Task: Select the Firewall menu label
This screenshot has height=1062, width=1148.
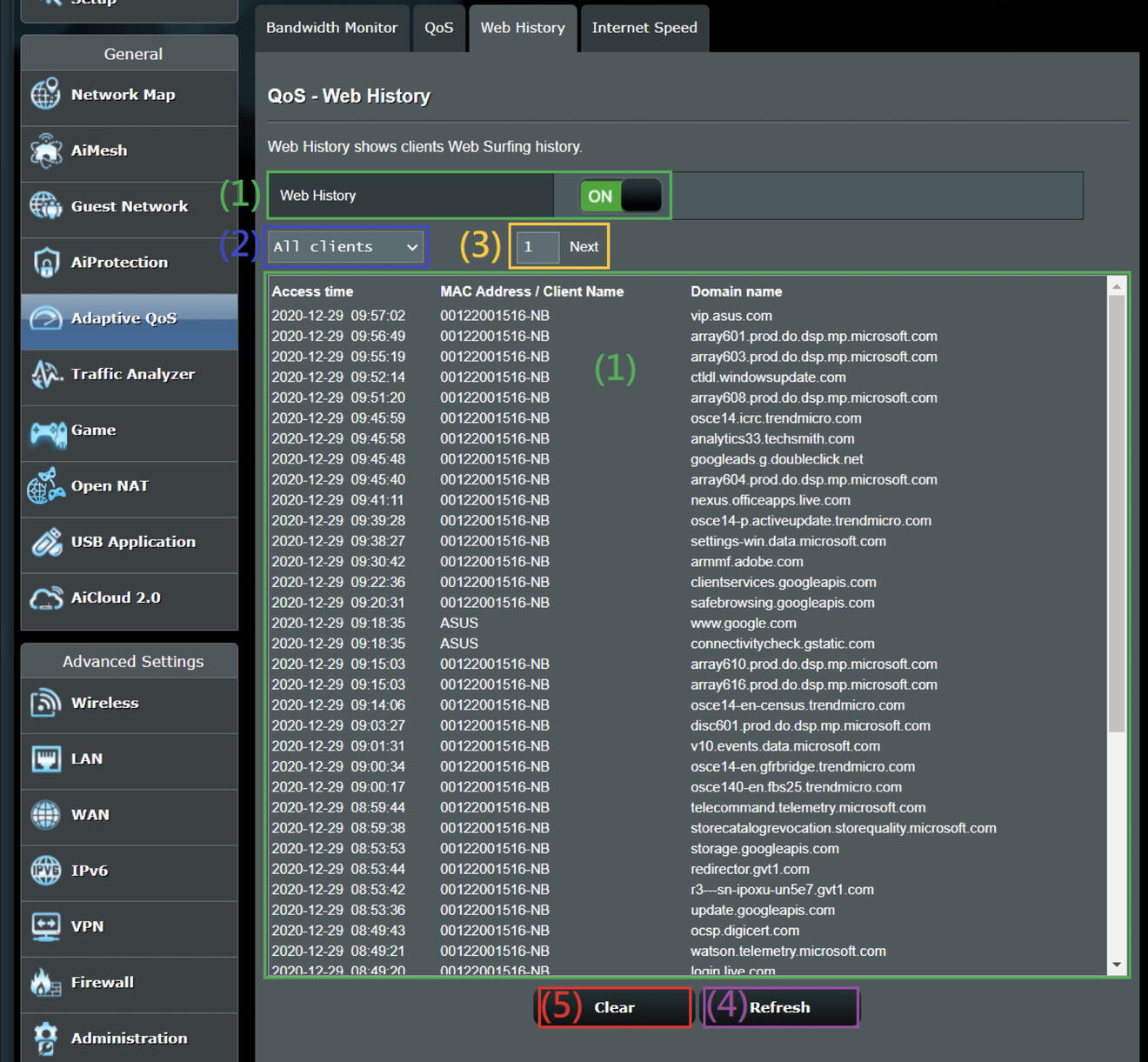Action: click(x=103, y=982)
